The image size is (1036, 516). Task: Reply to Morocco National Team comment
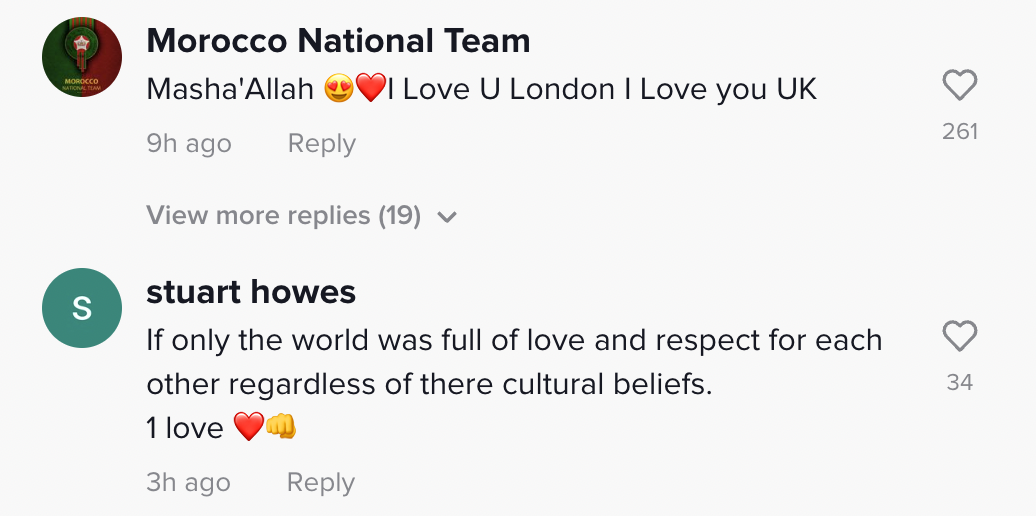click(321, 144)
